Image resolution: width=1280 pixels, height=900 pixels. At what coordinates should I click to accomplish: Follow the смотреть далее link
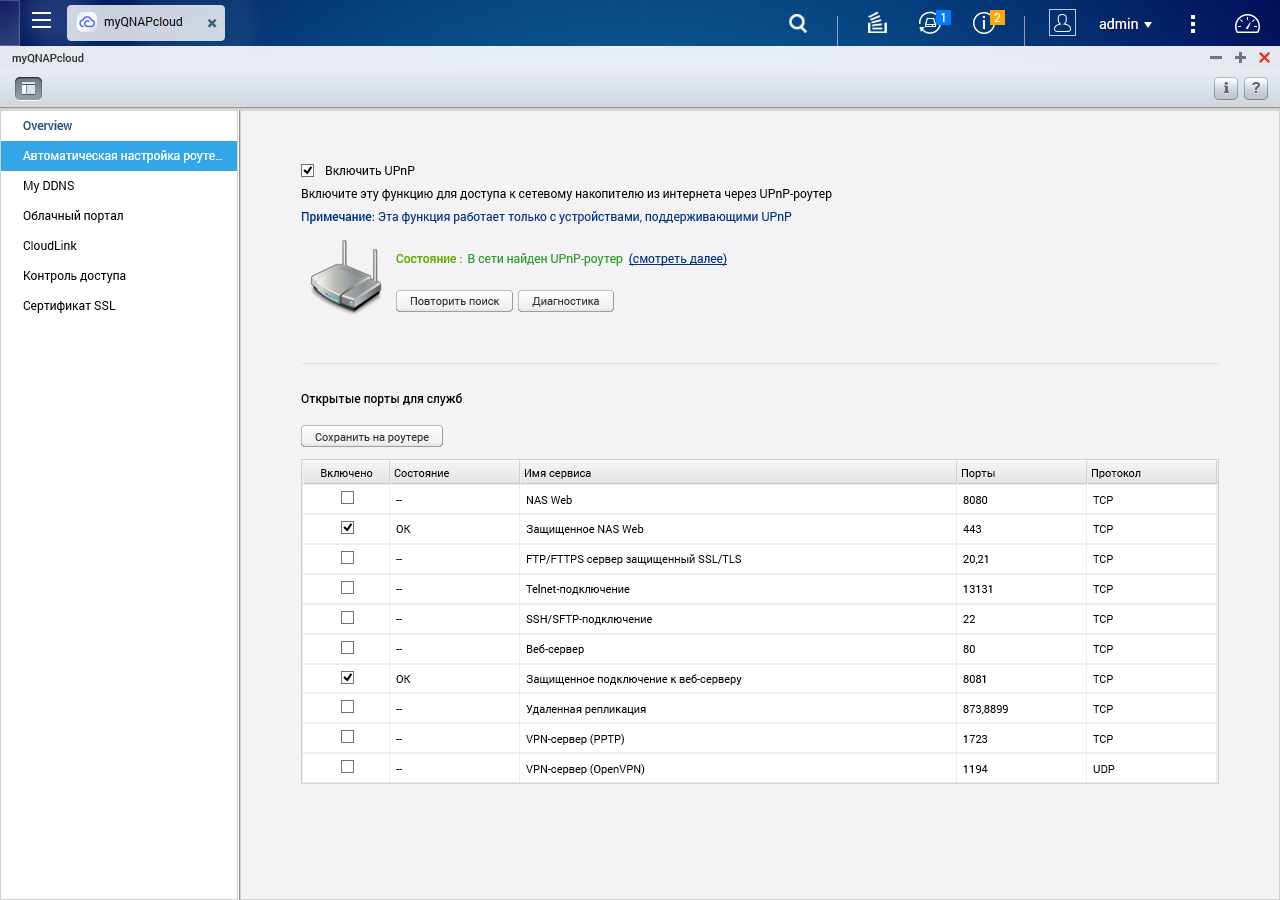677,259
